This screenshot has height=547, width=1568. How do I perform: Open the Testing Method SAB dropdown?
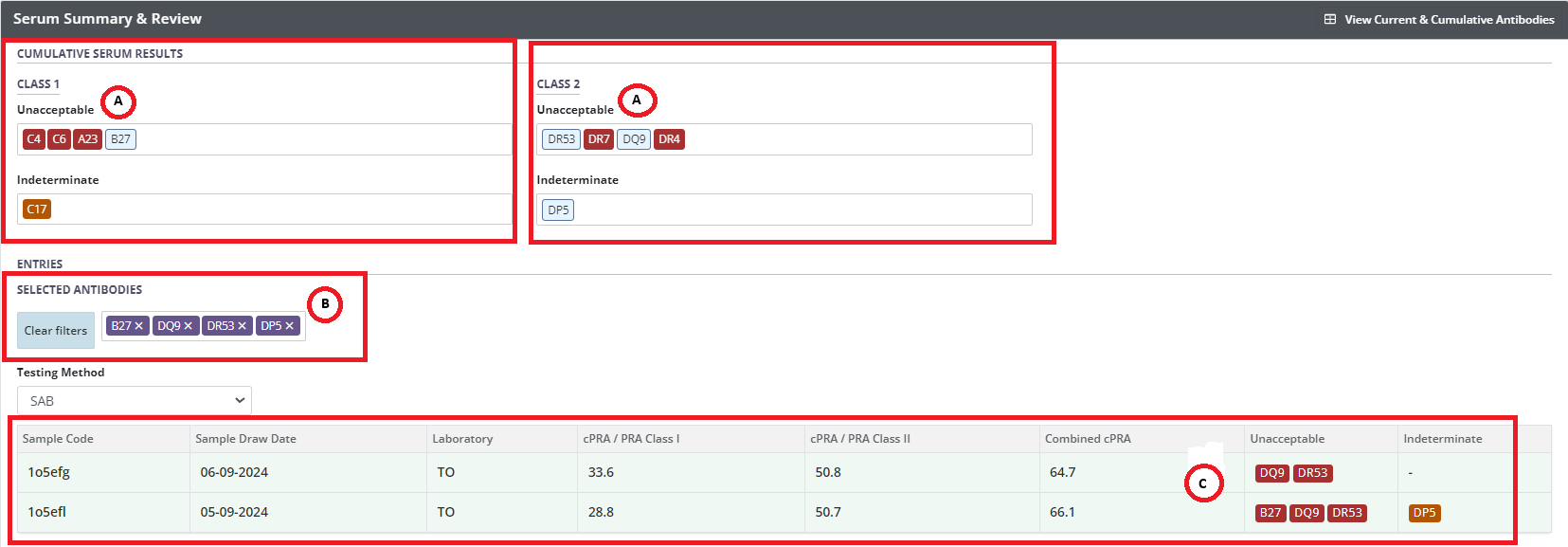tap(135, 401)
